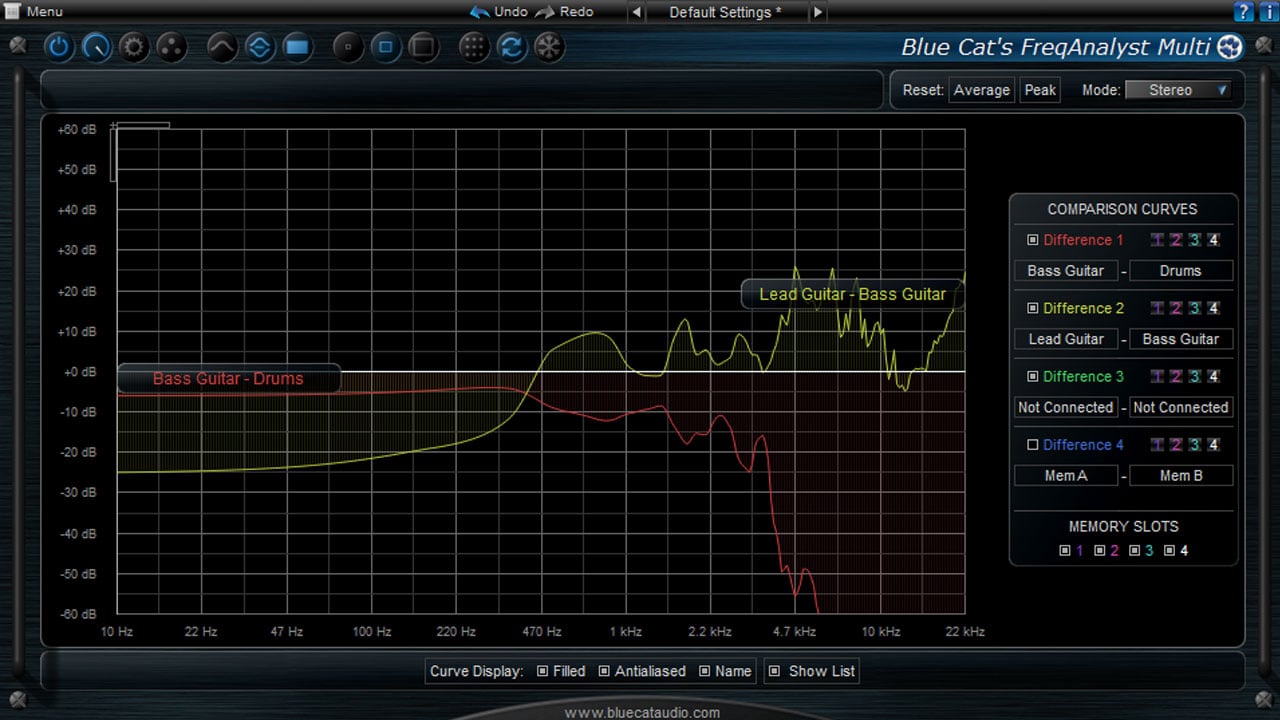The width and height of the screenshot is (1280, 720).
Task: Open Difference 1 Bass Guitar source dropdown
Action: coord(1066,271)
